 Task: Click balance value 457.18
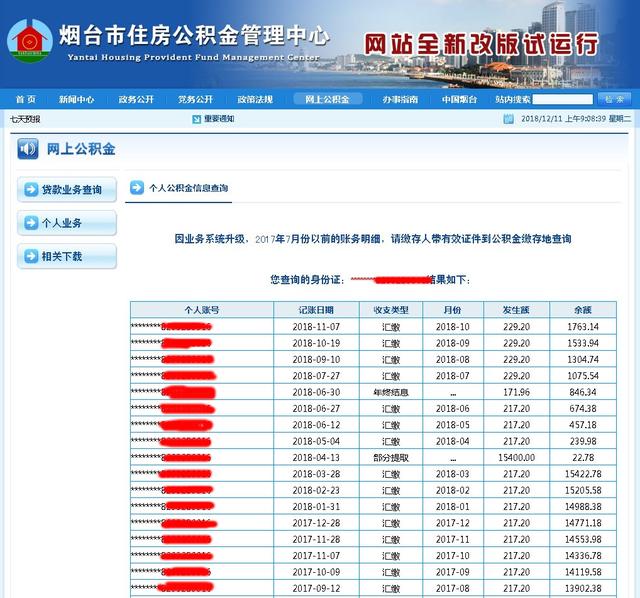[x=583, y=425]
